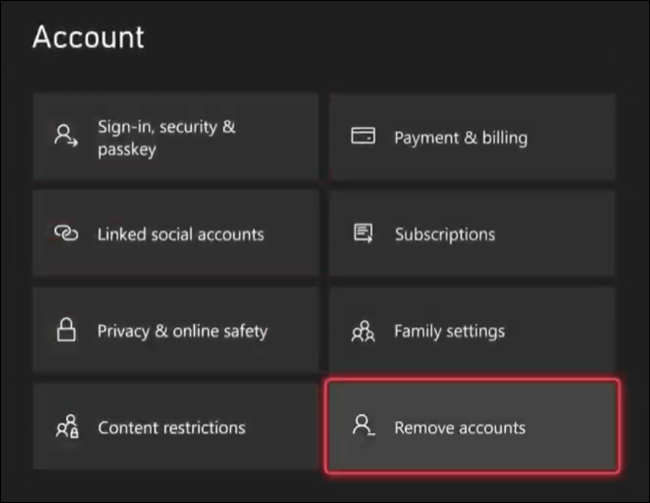Click the Account page heading
The height and width of the screenshot is (503, 650).
(88, 37)
